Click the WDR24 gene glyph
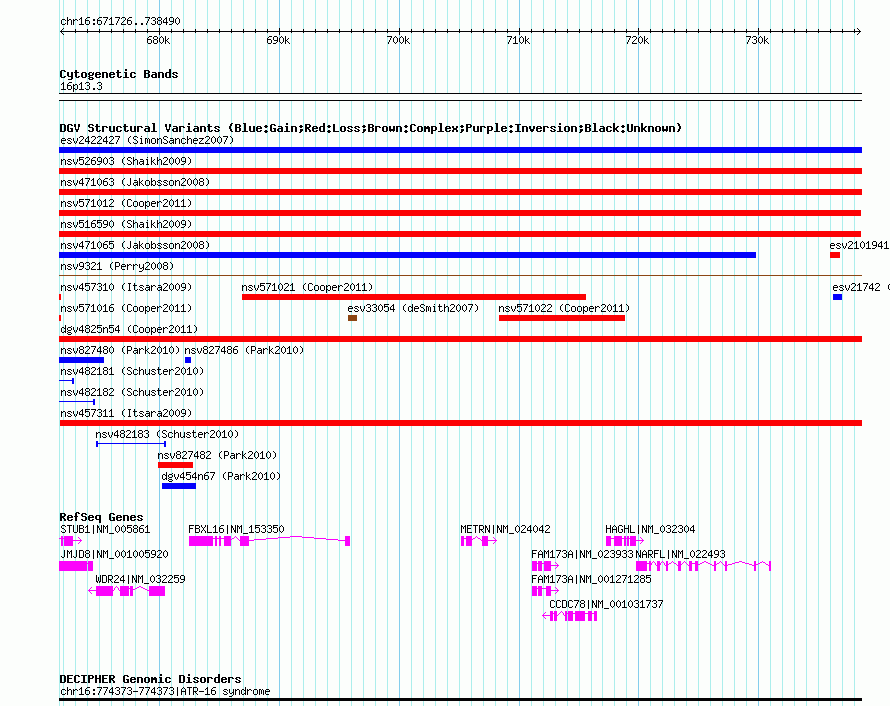The height and width of the screenshot is (706, 890). [127, 591]
